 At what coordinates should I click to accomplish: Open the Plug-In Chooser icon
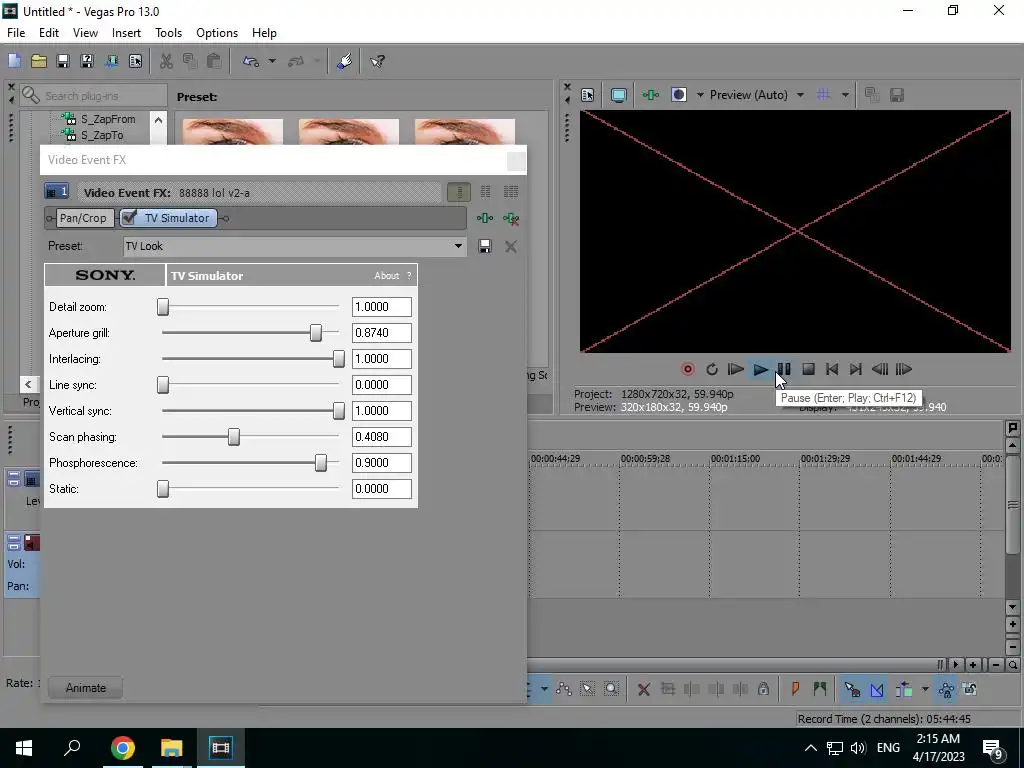(x=485, y=218)
